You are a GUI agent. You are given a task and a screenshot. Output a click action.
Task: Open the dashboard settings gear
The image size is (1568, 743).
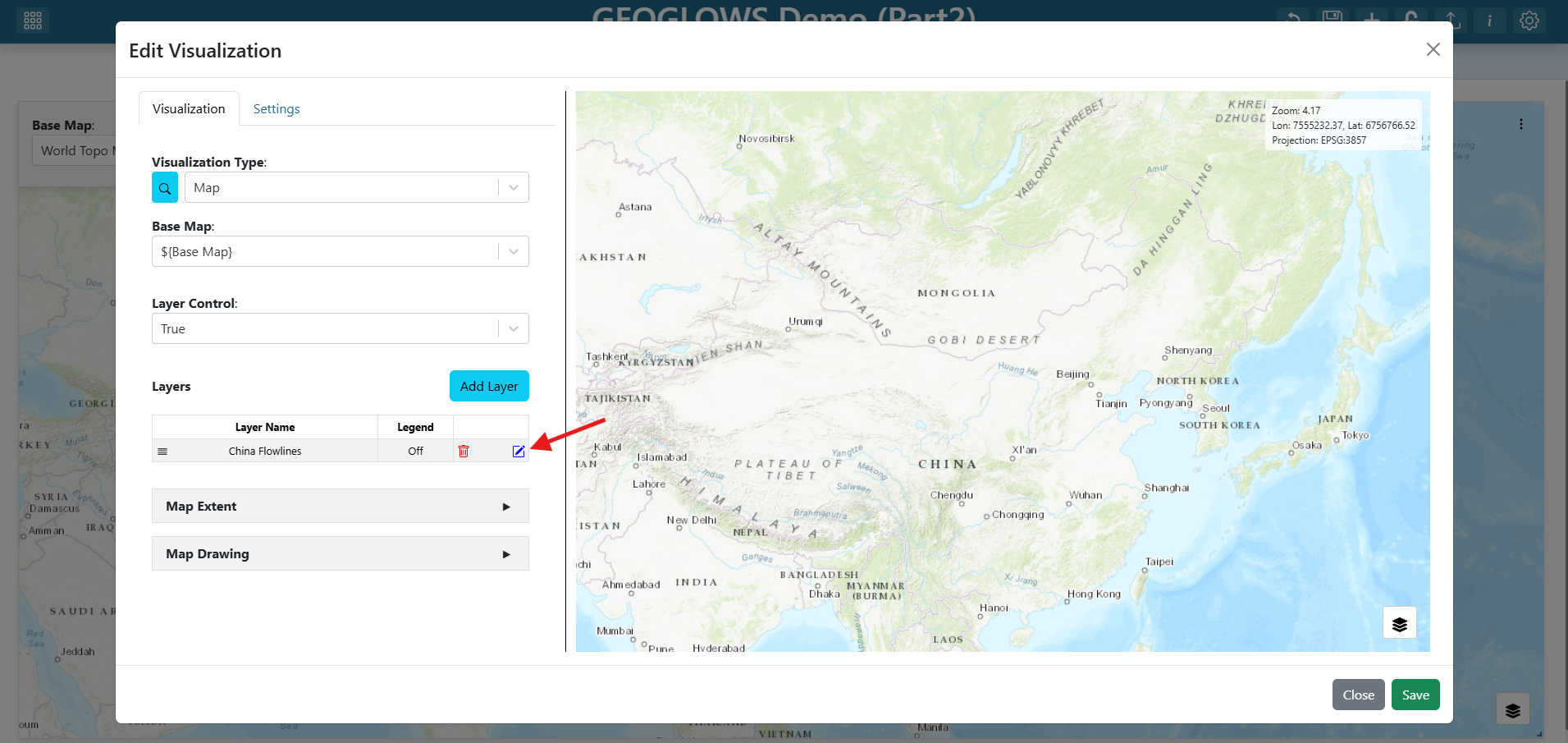point(1529,21)
